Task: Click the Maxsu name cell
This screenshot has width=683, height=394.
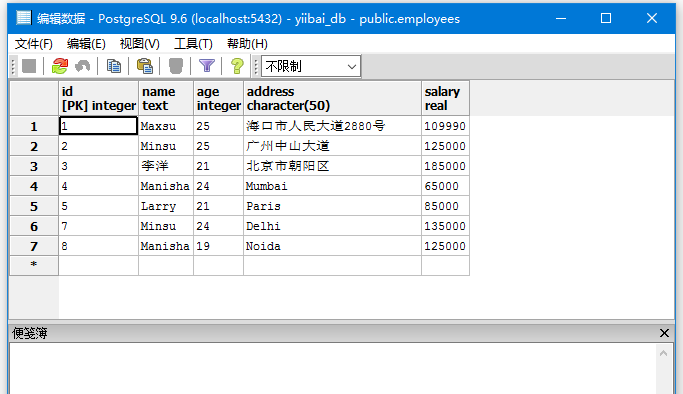Action: [166, 126]
